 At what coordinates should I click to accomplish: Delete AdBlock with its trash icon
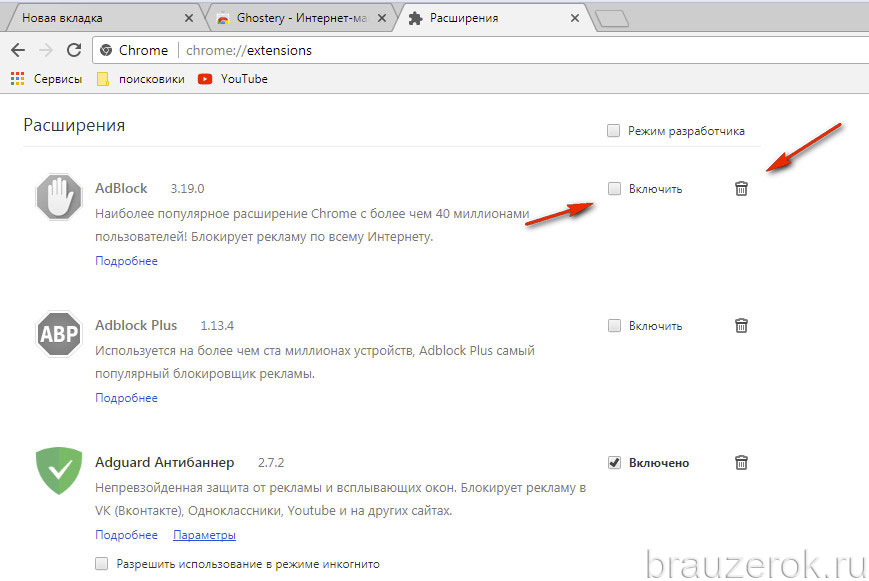(x=741, y=188)
